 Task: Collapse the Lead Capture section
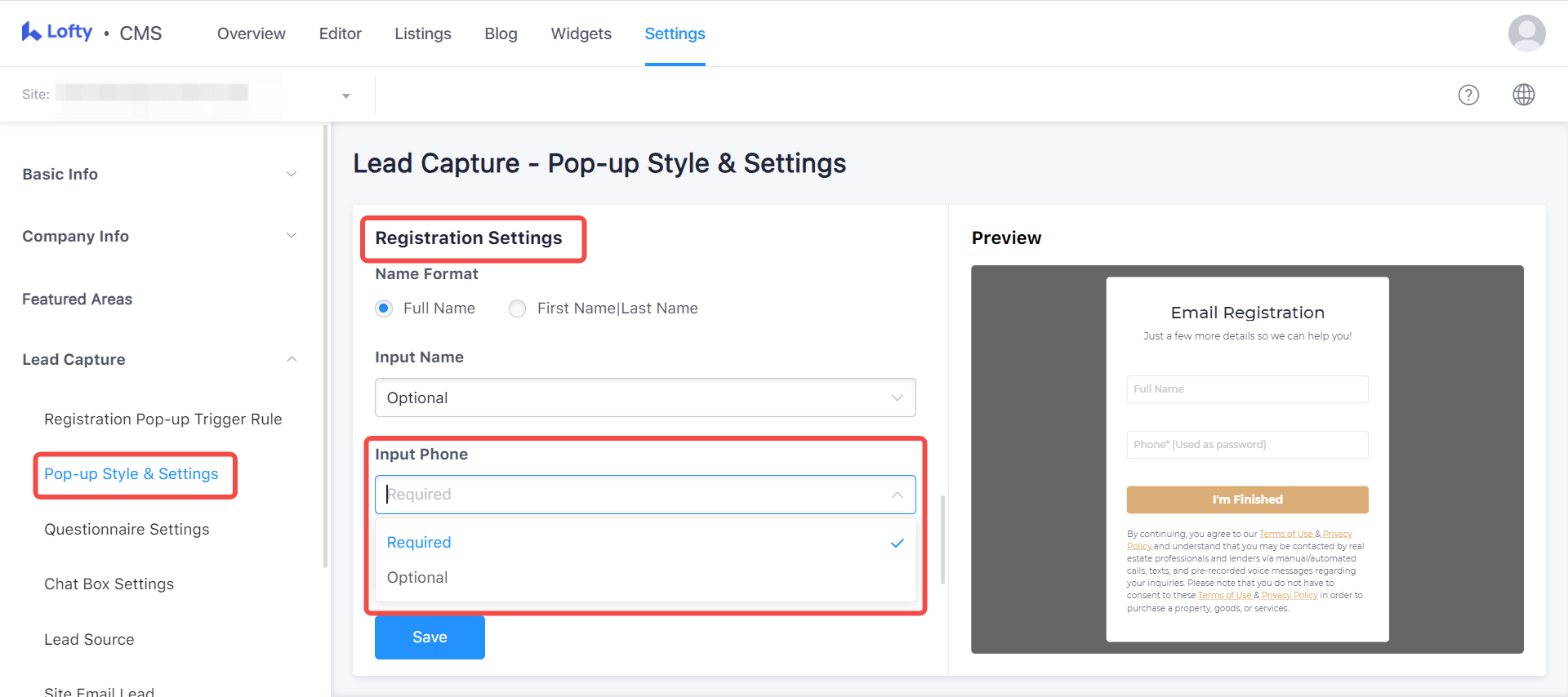point(291,359)
